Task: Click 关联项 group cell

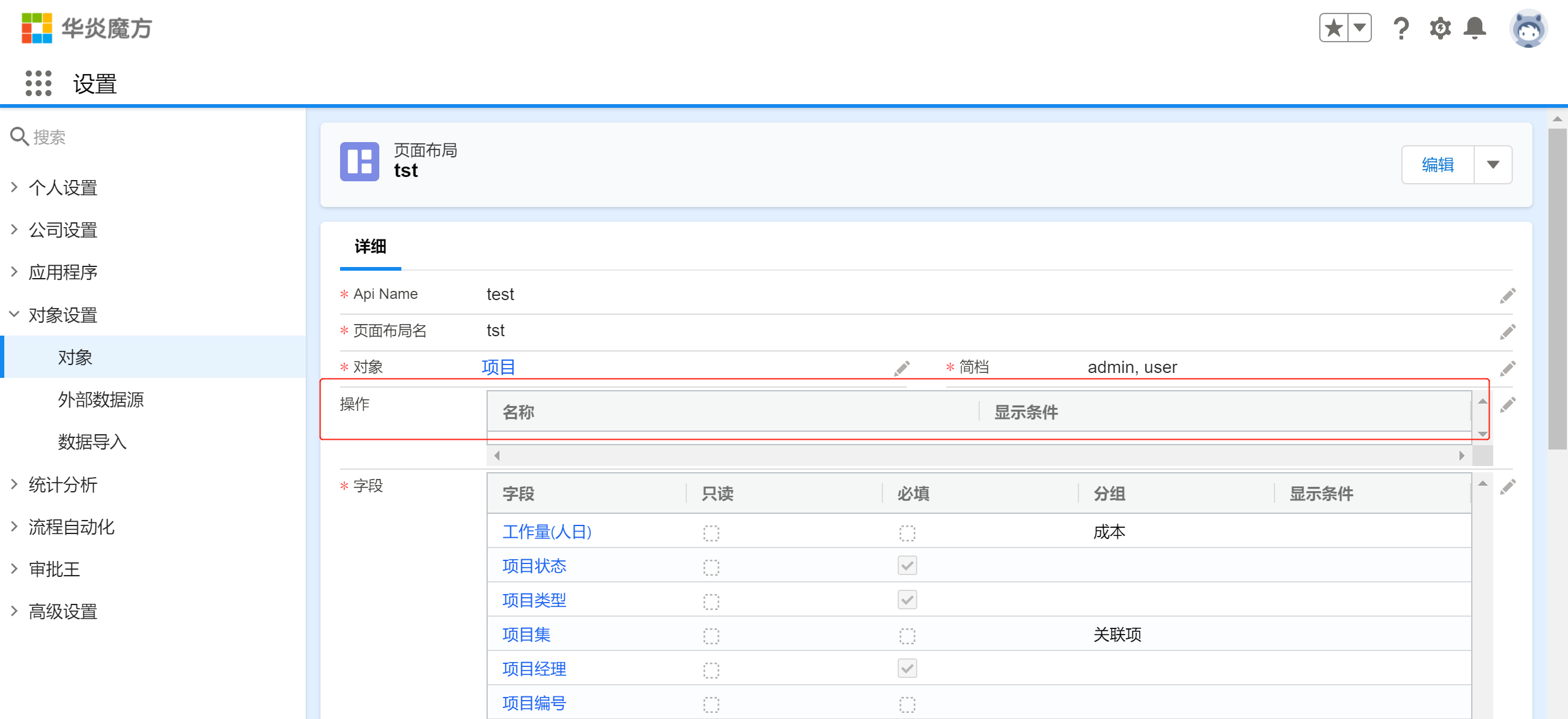Action: (x=1118, y=634)
